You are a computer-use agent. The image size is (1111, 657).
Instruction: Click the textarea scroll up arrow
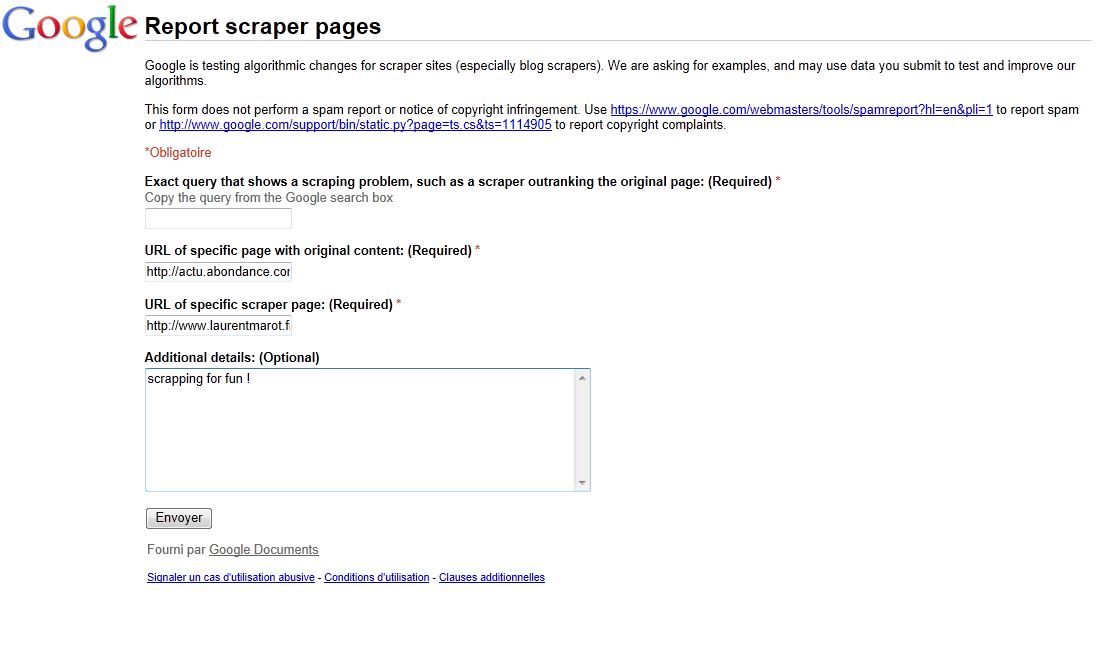(x=582, y=378)
